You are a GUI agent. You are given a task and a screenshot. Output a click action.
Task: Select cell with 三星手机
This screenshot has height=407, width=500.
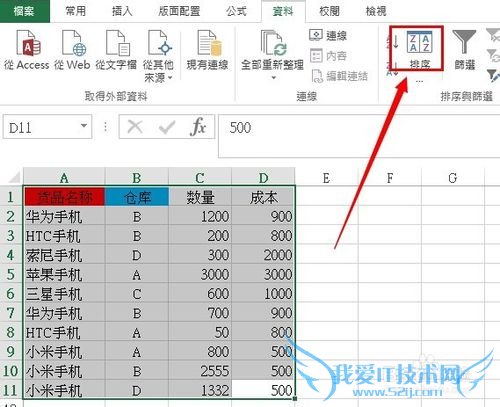click(64, 294)
